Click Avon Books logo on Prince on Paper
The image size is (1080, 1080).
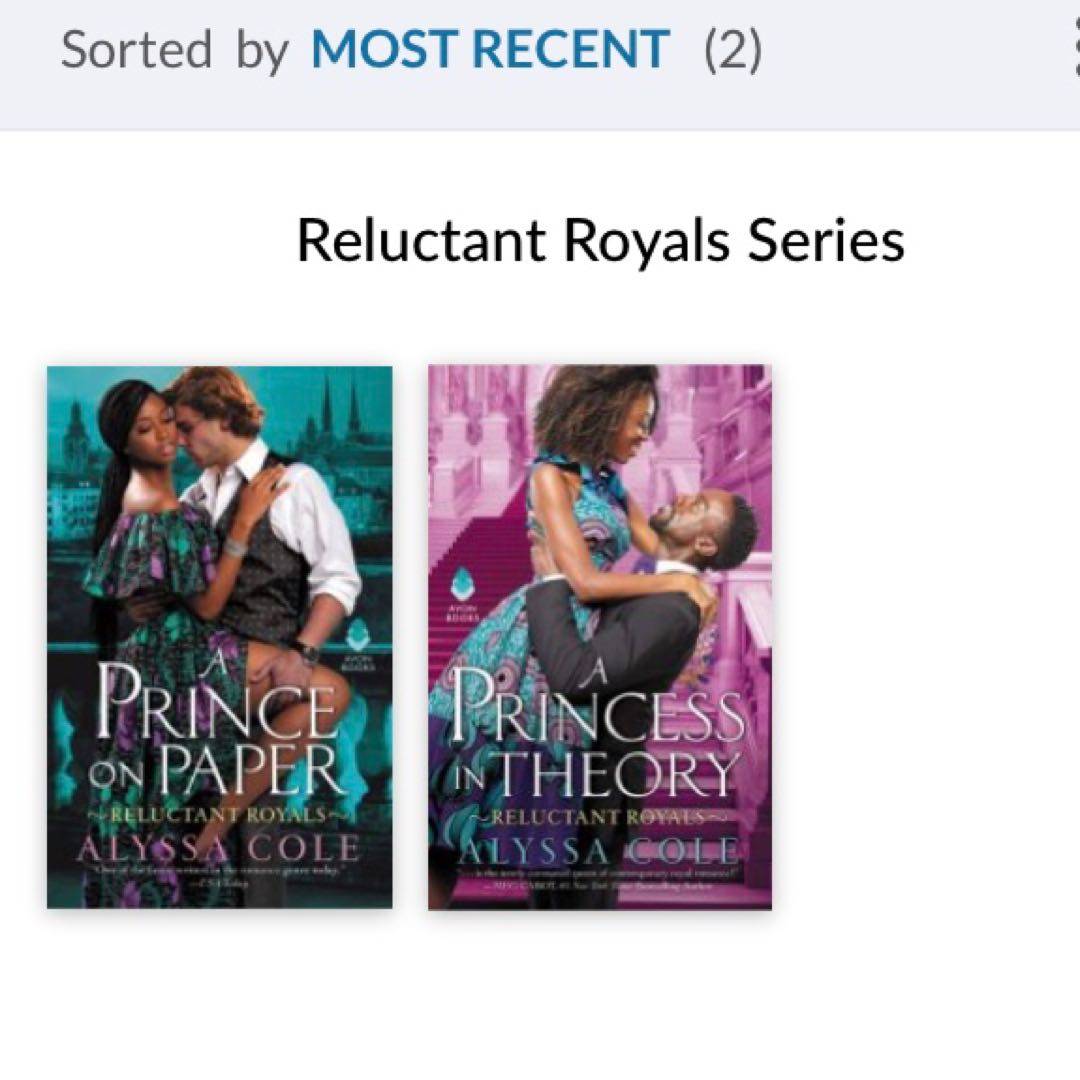356,645
